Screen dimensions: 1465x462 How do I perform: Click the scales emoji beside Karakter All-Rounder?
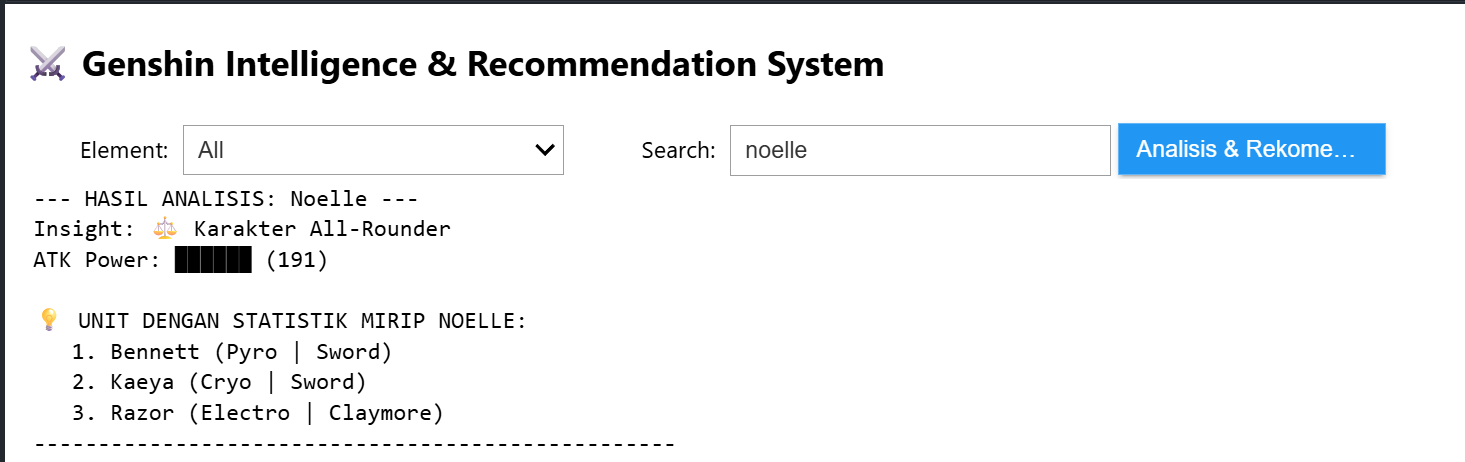163,229
